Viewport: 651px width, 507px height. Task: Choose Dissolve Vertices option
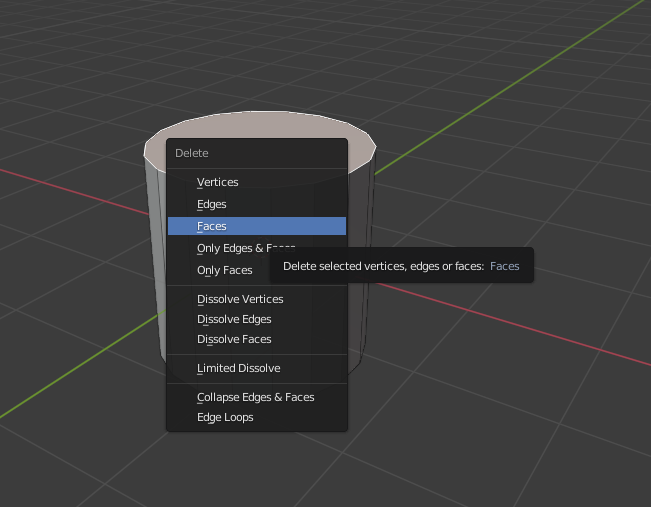[x=257, y=299]
